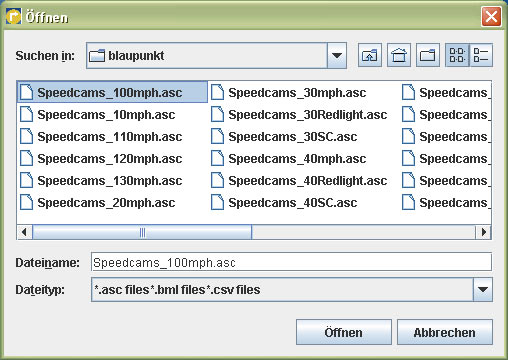Select file Speedcams_40SC.asc
Image resolution: width=508 pixels, height=360 pixels.
click(284, 202)
